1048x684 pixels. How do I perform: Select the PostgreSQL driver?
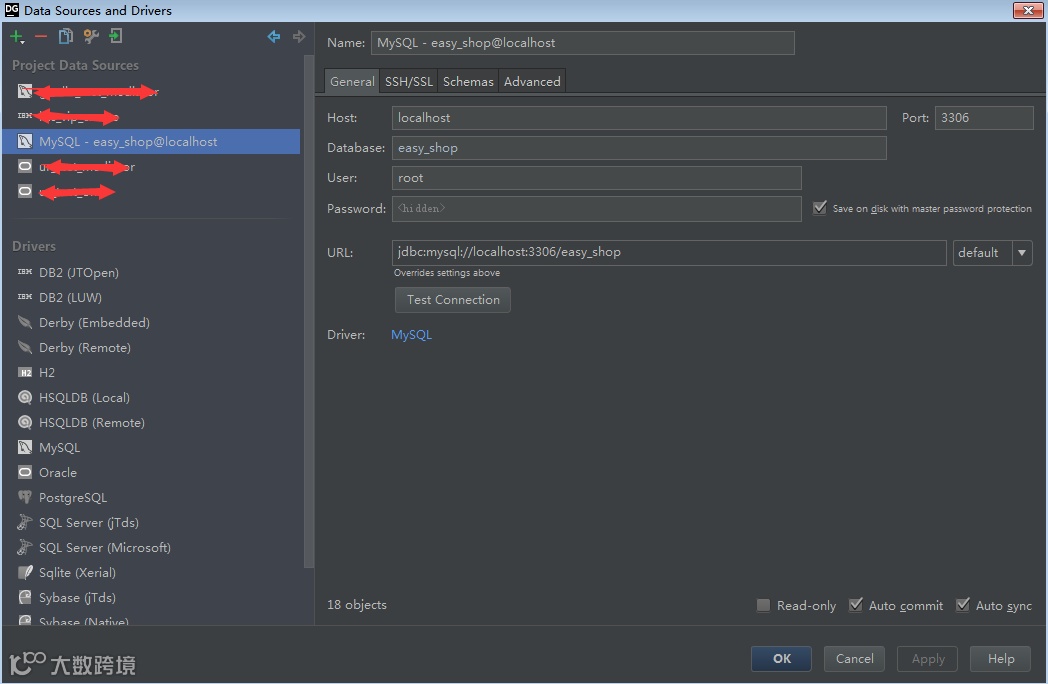[x=72, y=497]
